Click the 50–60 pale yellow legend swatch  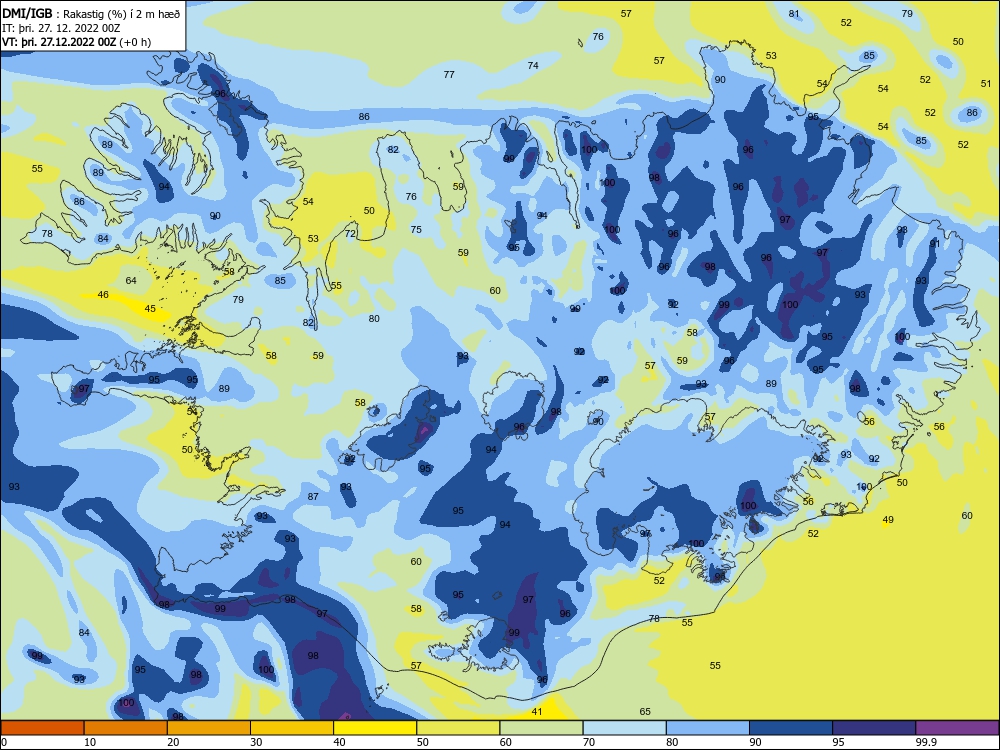click(458, 728)
